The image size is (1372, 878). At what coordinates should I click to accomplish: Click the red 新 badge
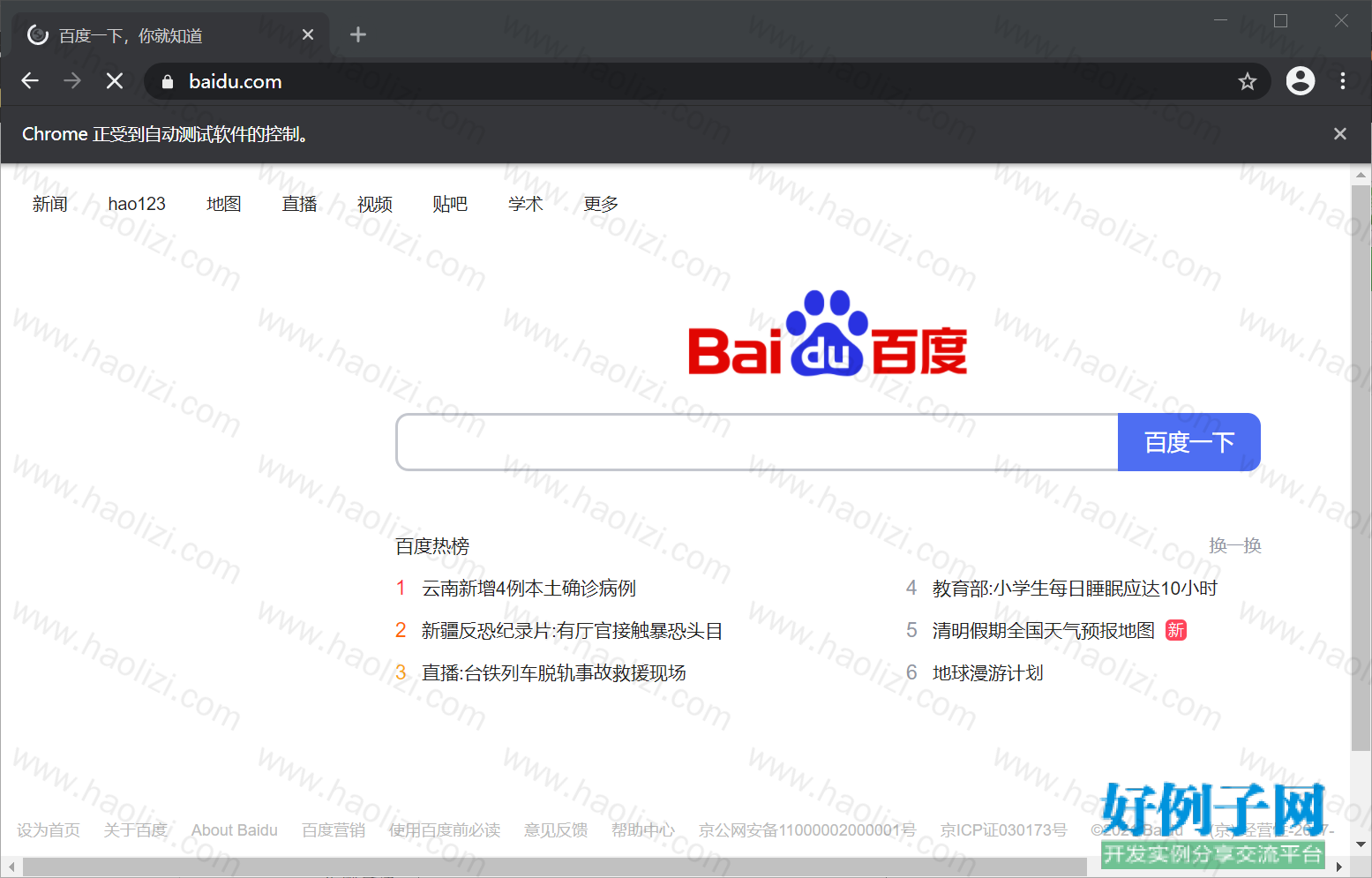[1176, 630]
